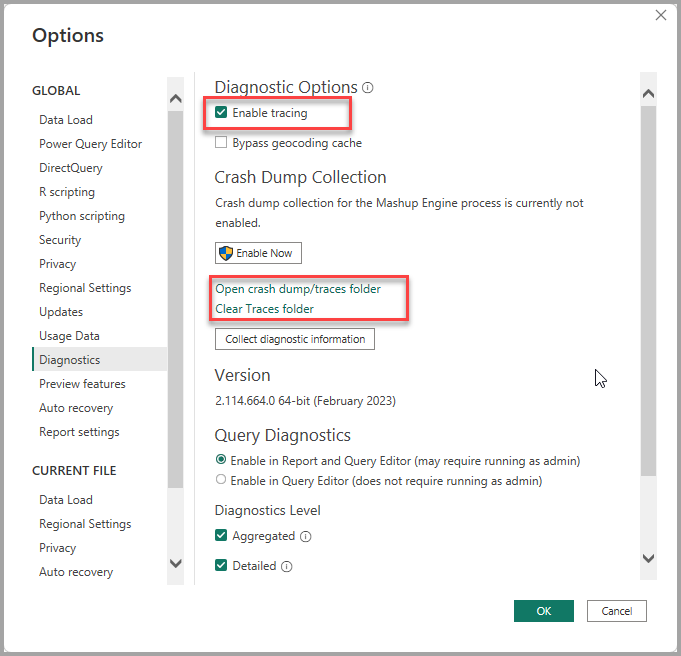Click the Query Diagnostics heading

point(283,435)
